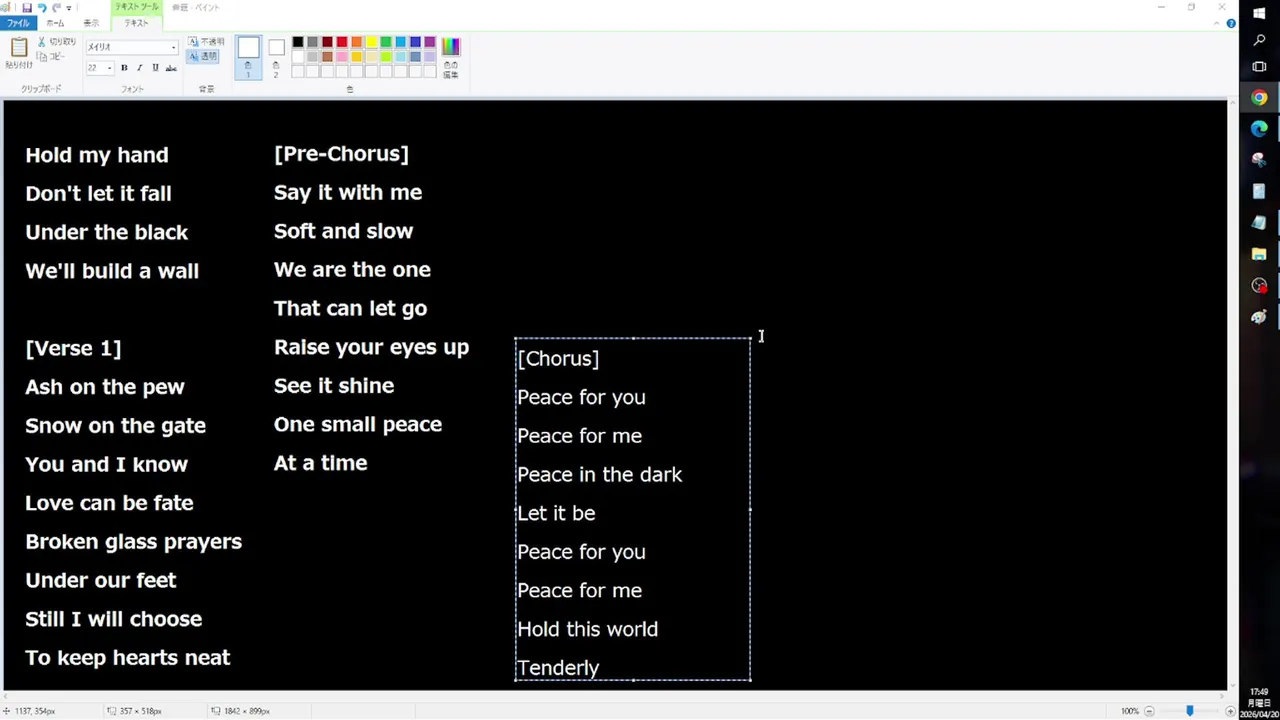Open Task View on the taskbar
This screenshot has height=720, width=1280.
pos(1259,67)
